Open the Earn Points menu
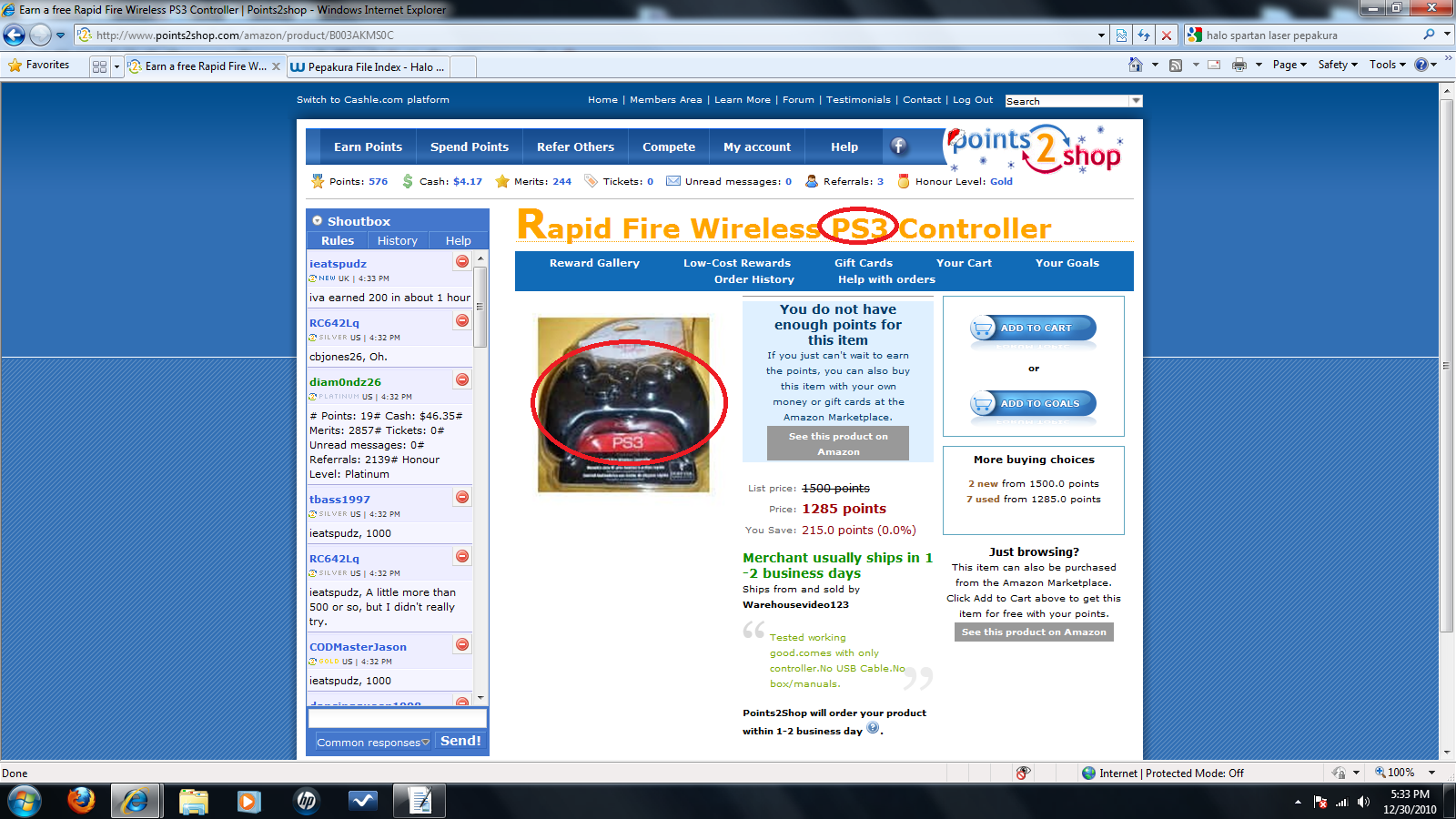 pyautogui.click(x=368, y=147)
